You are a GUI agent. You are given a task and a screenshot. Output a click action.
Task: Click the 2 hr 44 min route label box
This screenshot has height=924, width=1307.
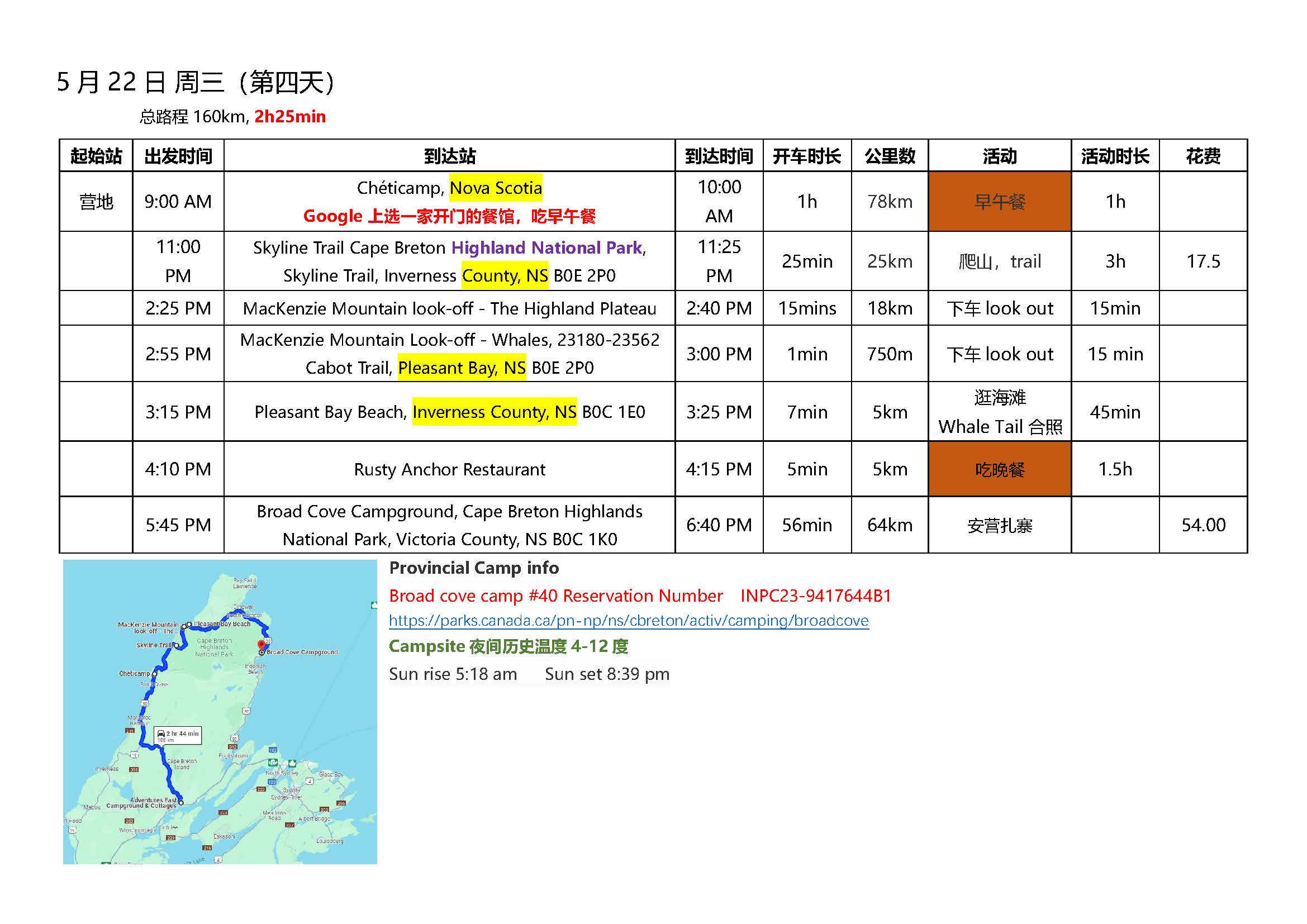(178, 736)
